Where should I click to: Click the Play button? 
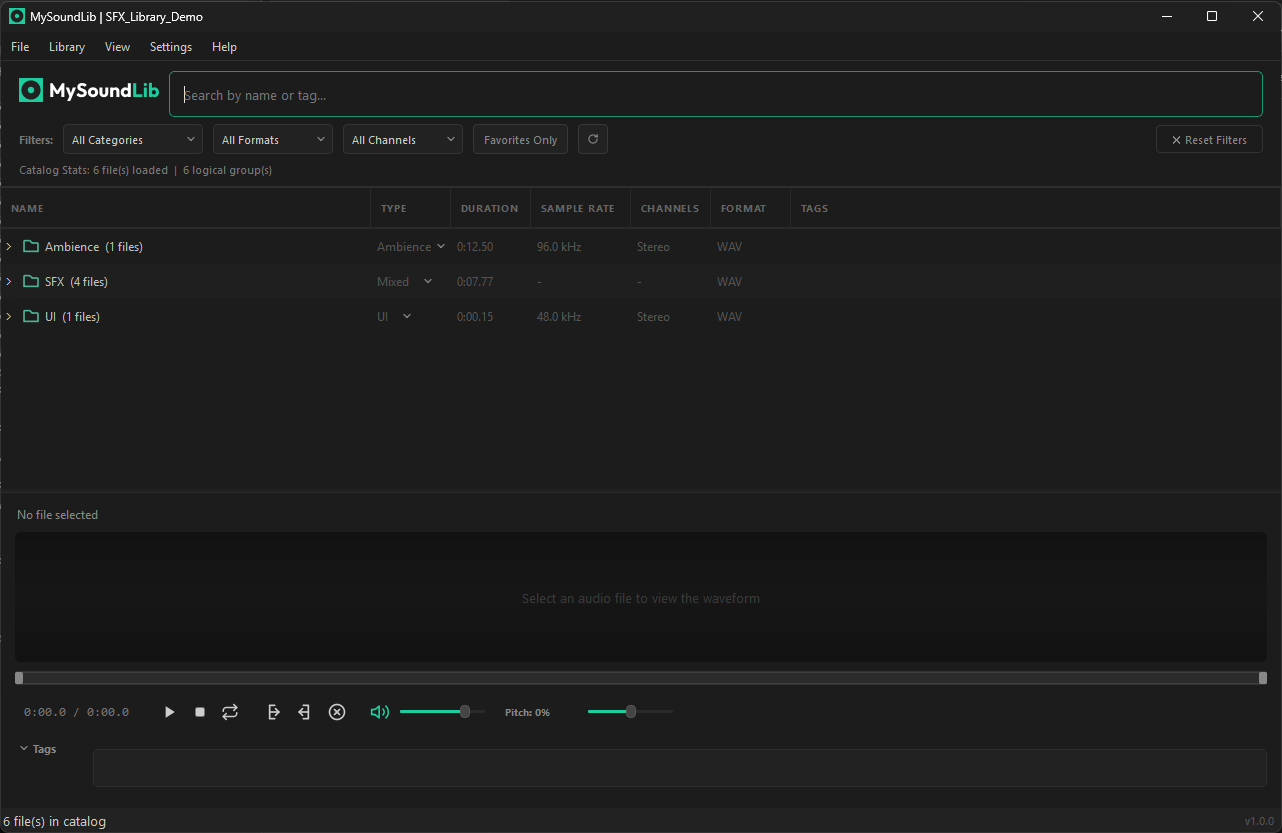[x=170, y=712]
